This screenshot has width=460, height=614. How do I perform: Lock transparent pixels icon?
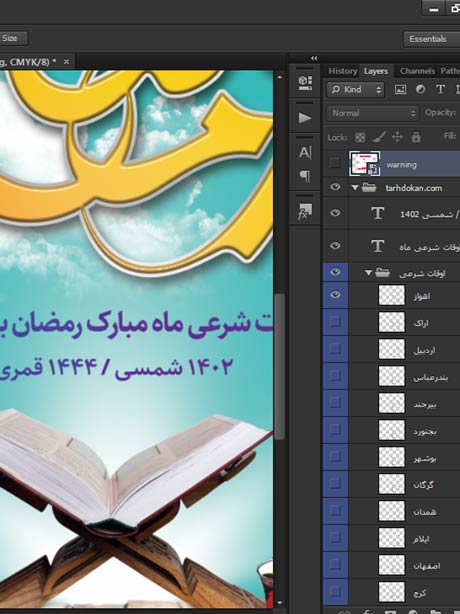[x=360, y=137]
